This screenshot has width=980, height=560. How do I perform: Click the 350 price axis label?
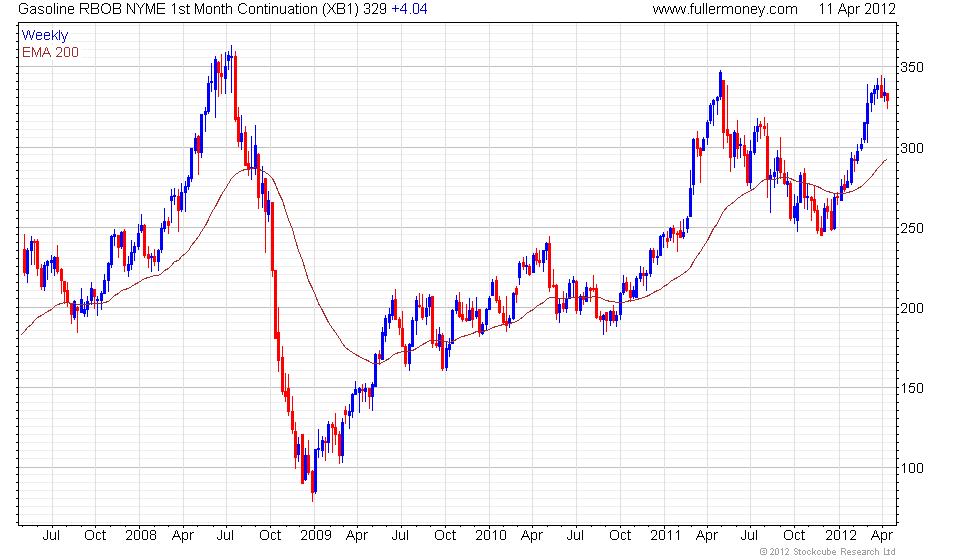tap(911, 68)
